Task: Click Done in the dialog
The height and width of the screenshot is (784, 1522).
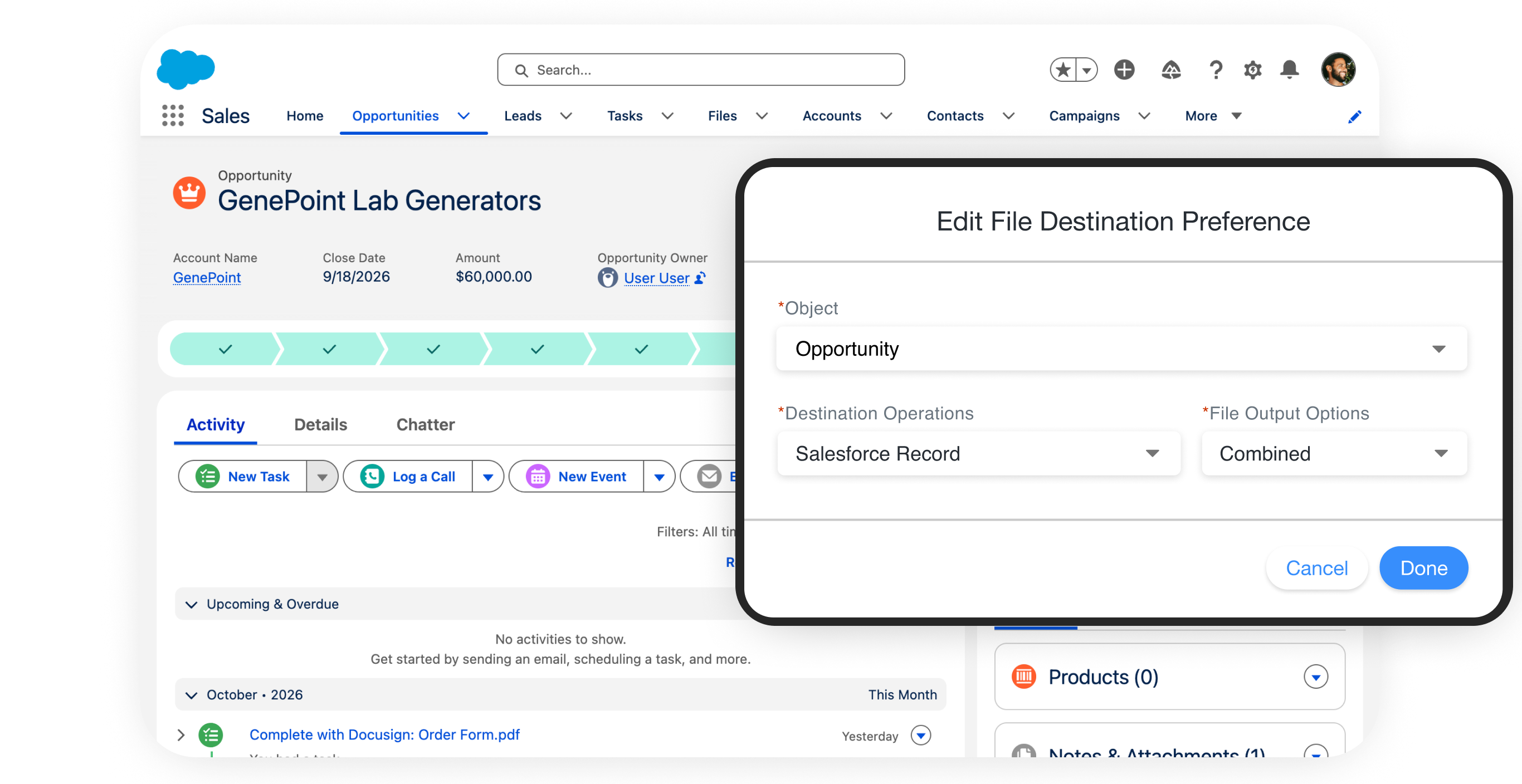Action: coord(1423,568)
